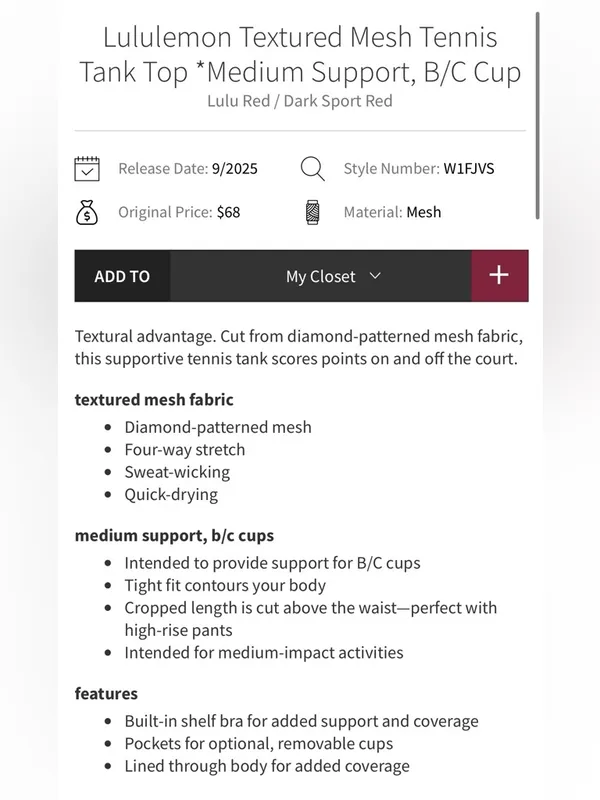The height and width of the screenshot is (800, 600).
Task: Click the ADD TO label button
Action: 122,276
